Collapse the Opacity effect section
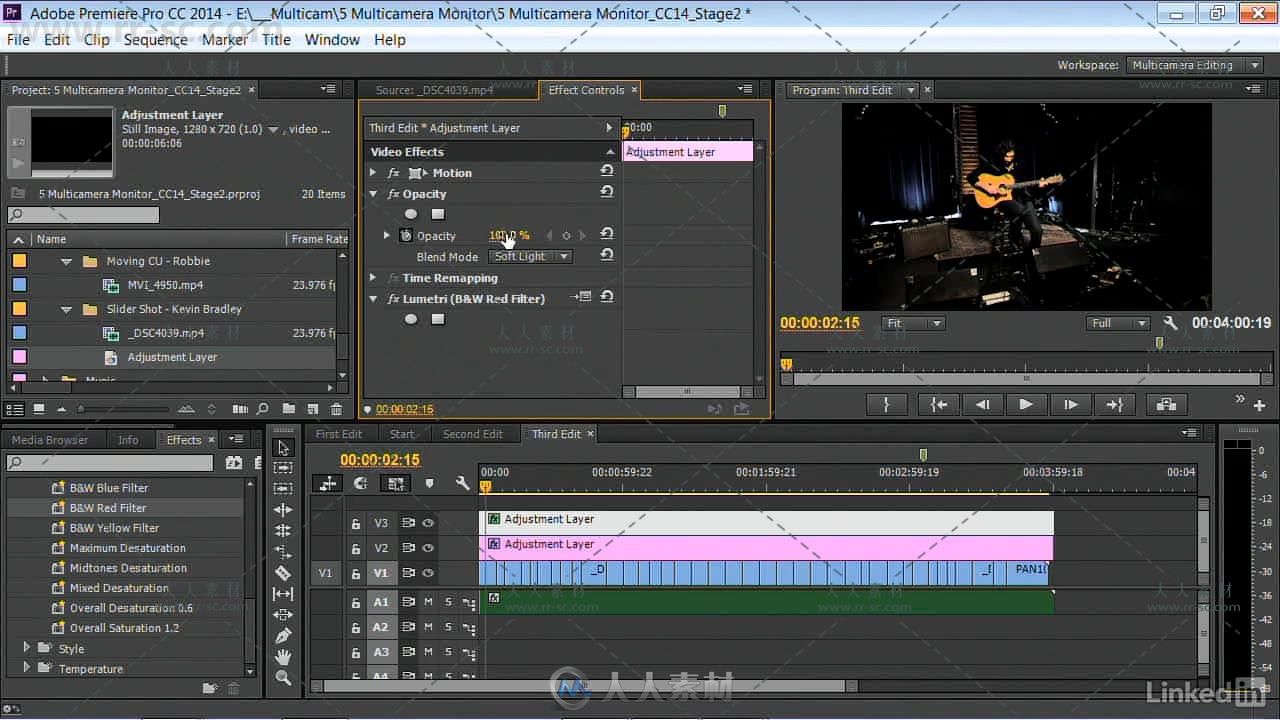This screenshot has width=1280, height=720. (x=373, y=194)
